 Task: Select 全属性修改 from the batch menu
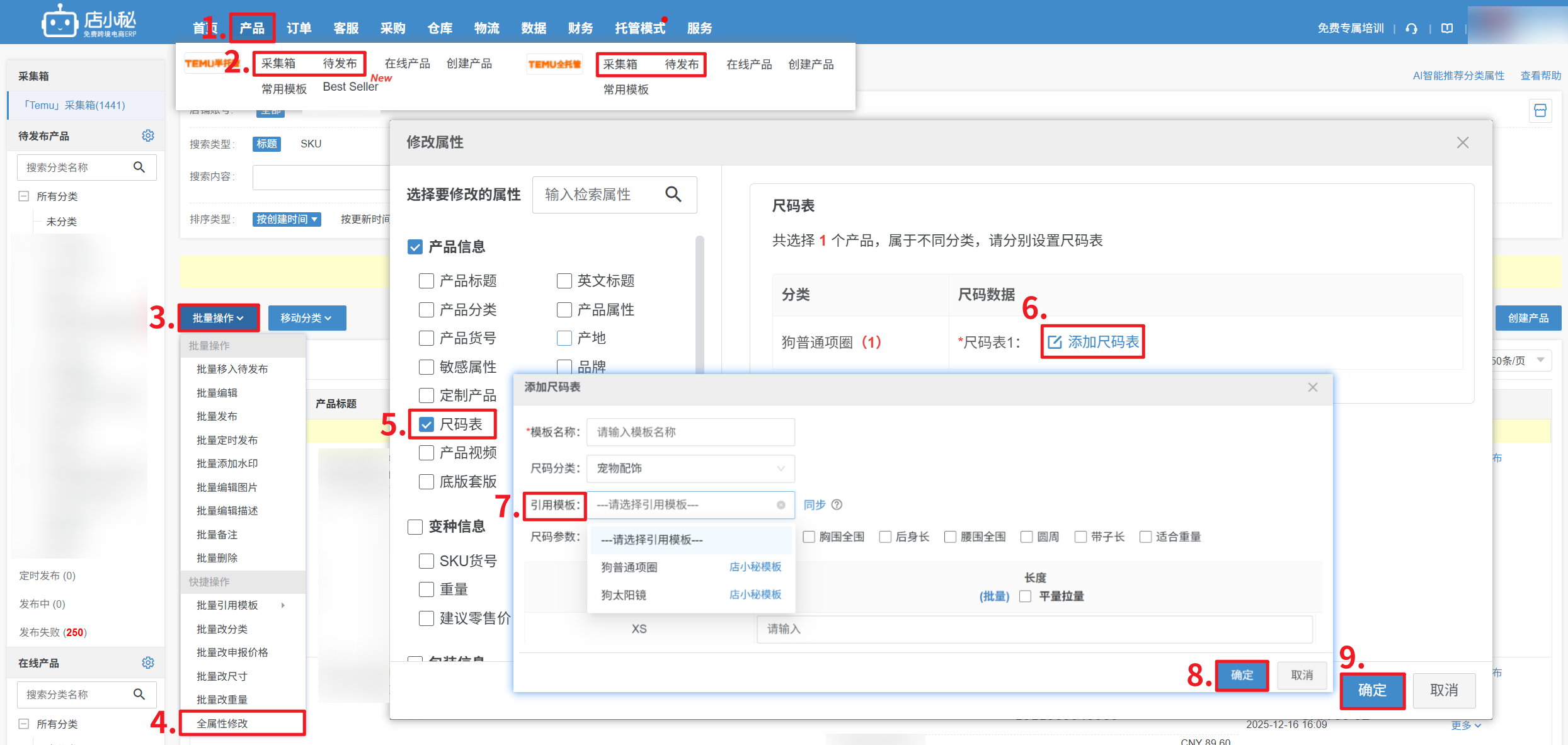click(x=222, y=723)
